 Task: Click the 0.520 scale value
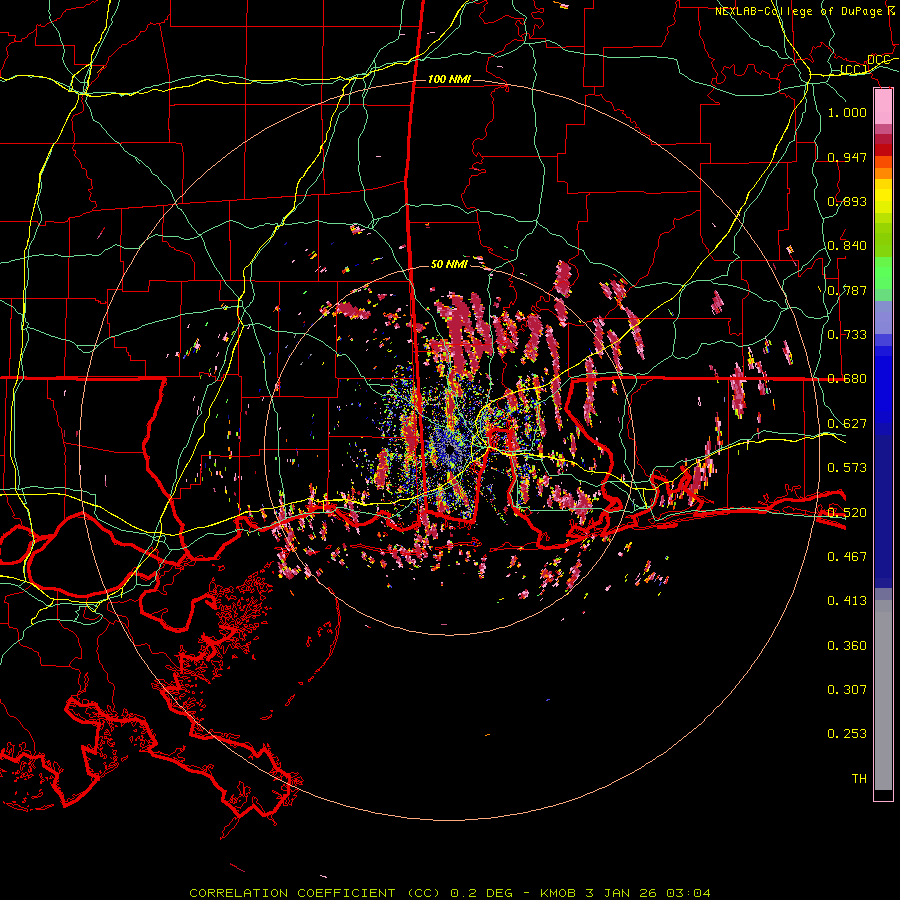point(847,512)
